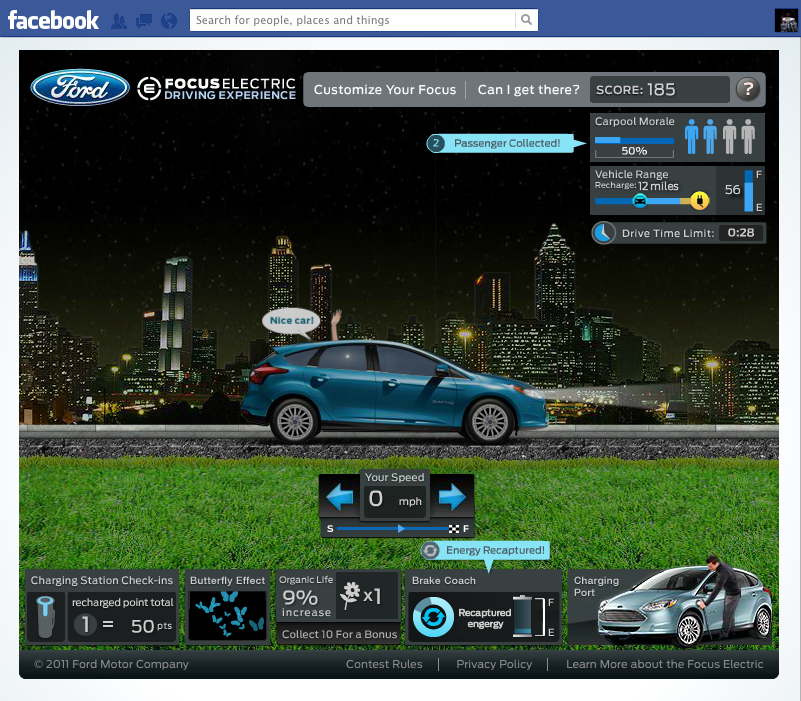Screen dimensions: 801x701
Task: Open Can I get there? tab
Action: 528,89
